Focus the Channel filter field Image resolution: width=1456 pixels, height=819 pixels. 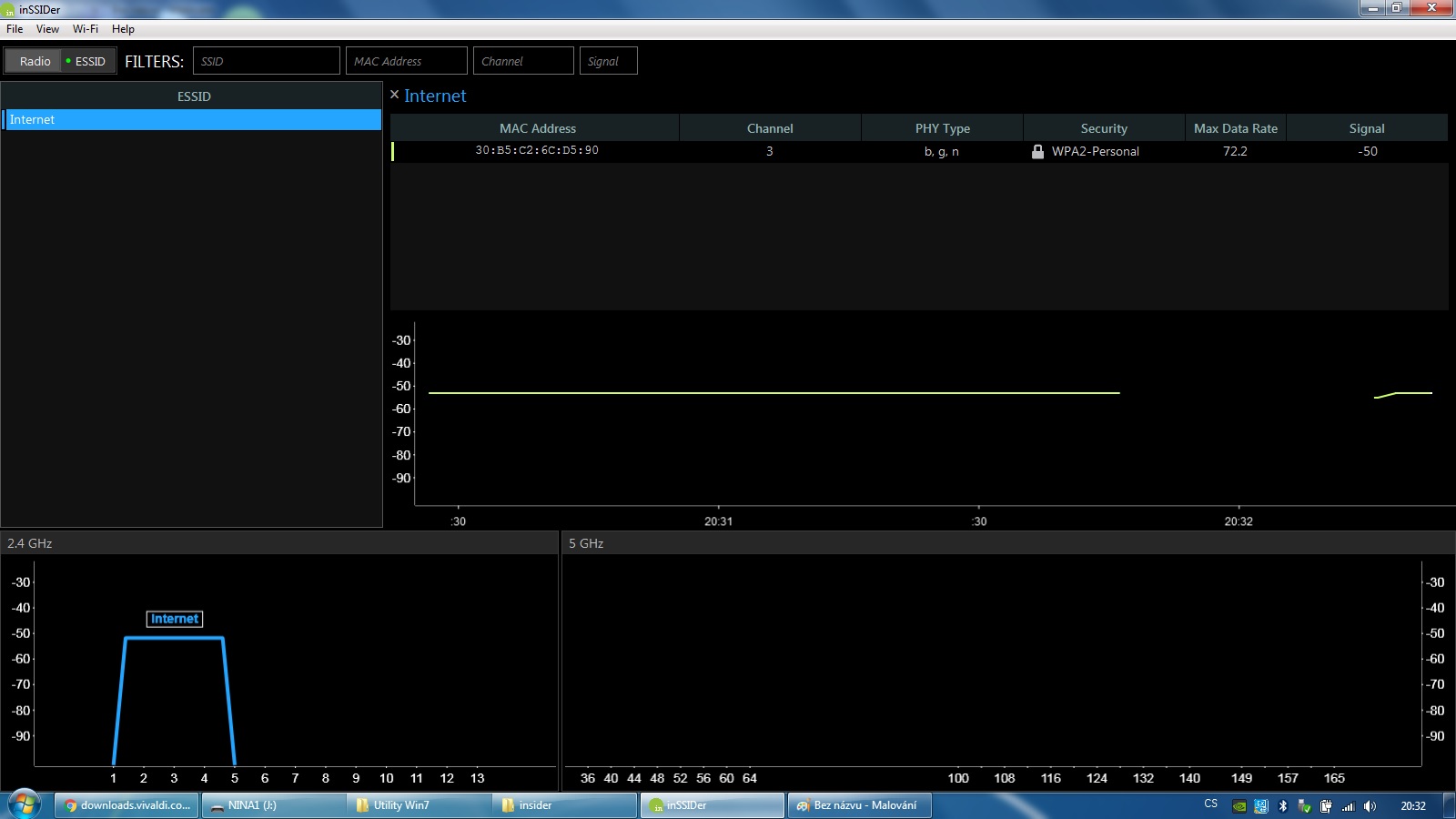click(523, 61)
